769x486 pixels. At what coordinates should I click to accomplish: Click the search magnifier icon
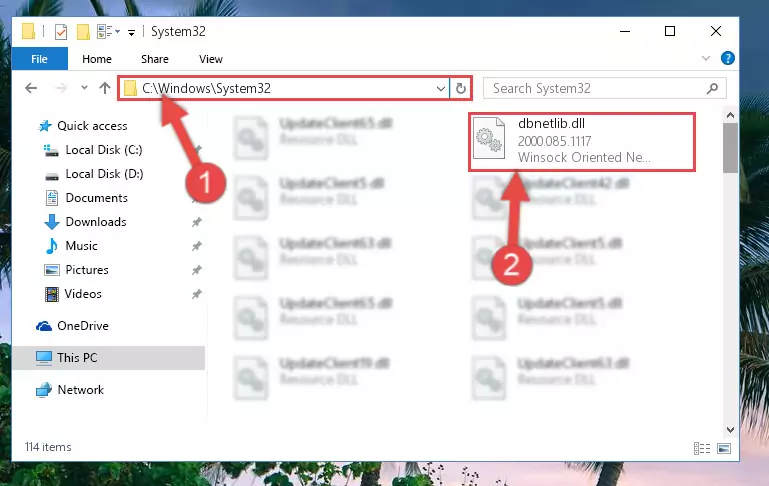pyautogui.click(x=712, y=88)
